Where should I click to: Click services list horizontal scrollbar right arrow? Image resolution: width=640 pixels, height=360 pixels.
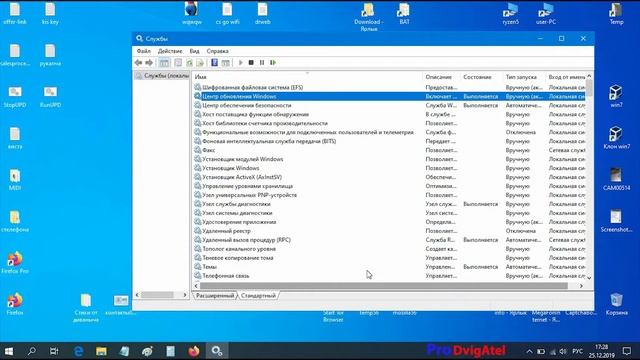[x=581, y=286]
